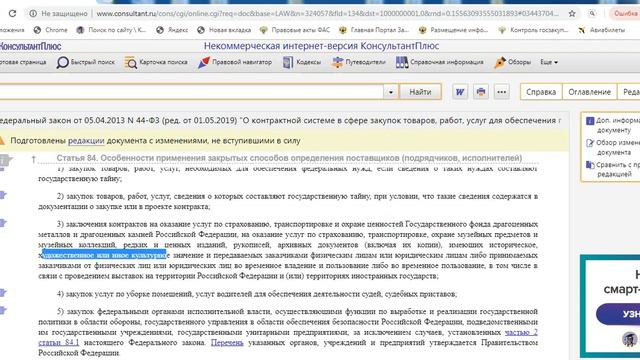
Task: Switch to the Справка tab
Action: (x=541, y=92)
